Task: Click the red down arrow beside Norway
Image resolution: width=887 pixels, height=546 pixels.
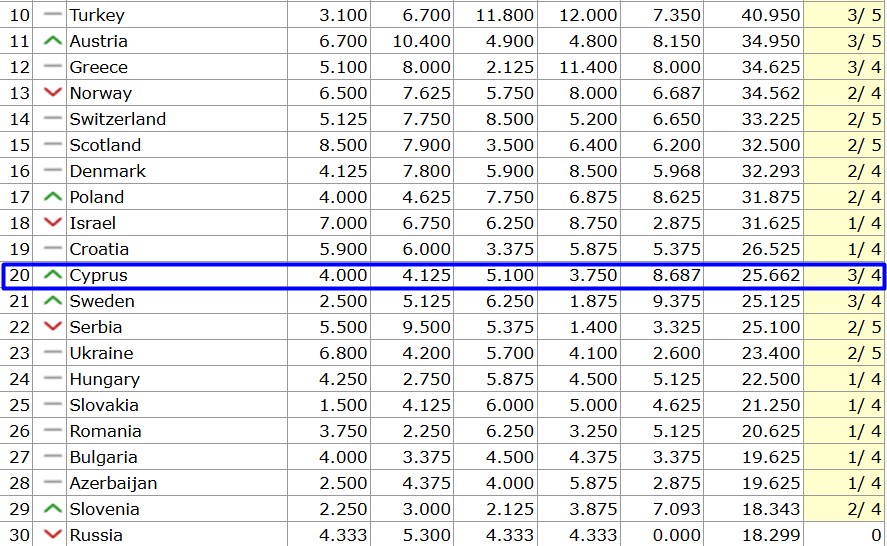Action: 53,92
